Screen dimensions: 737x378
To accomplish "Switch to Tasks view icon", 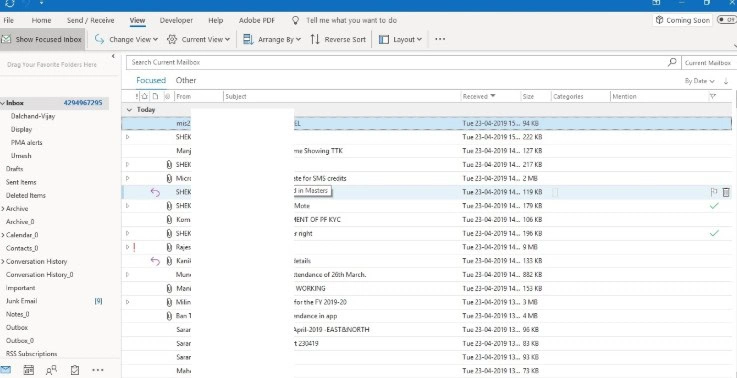I will pos(75,370).
